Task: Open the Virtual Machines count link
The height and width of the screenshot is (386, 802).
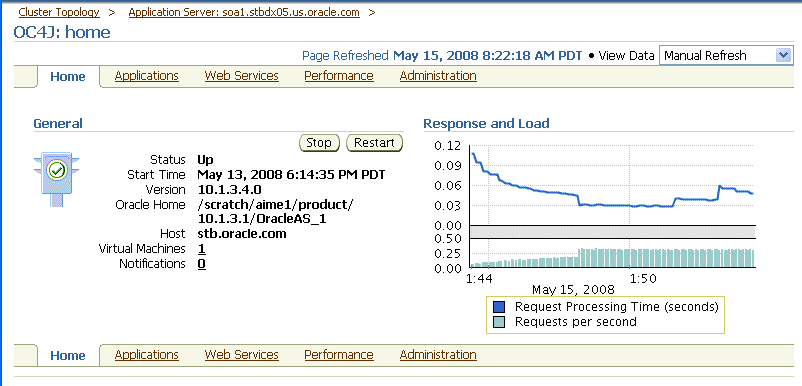Action: point(202,248)
